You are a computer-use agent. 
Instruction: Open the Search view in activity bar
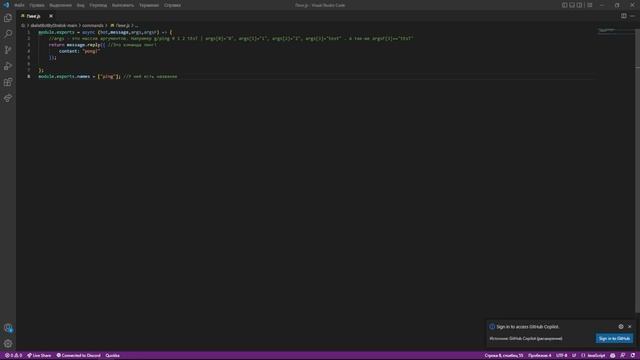pos(8,34)
